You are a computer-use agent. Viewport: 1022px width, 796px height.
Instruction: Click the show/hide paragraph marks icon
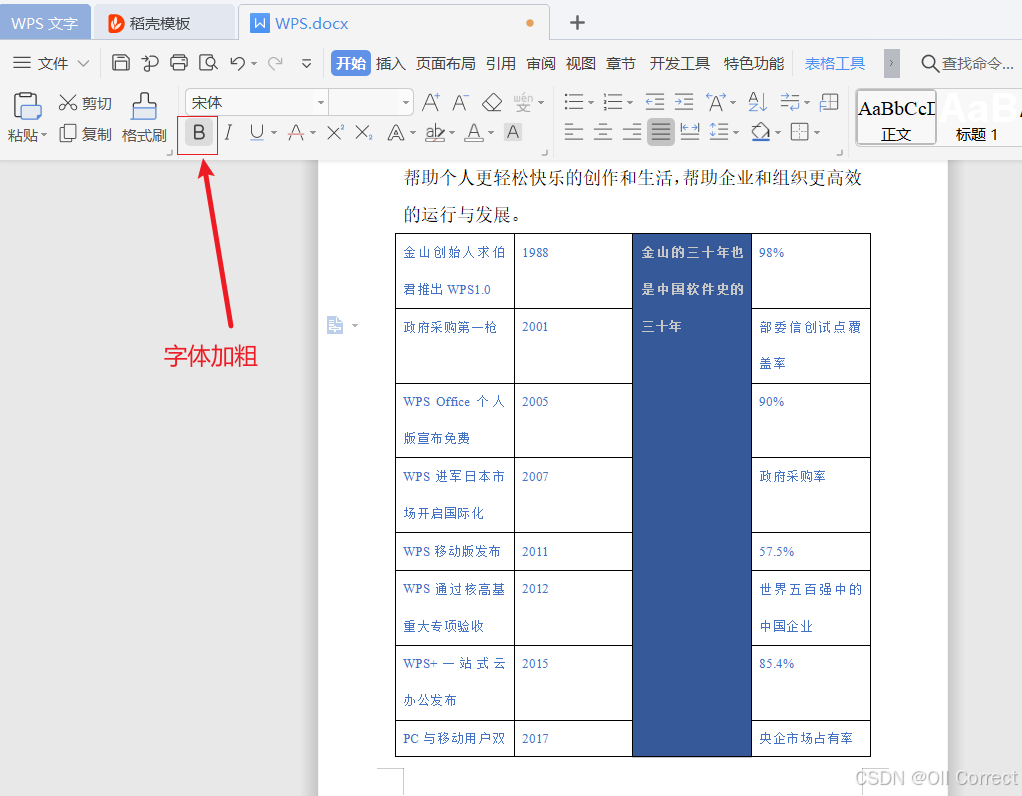tap(790, 102)
